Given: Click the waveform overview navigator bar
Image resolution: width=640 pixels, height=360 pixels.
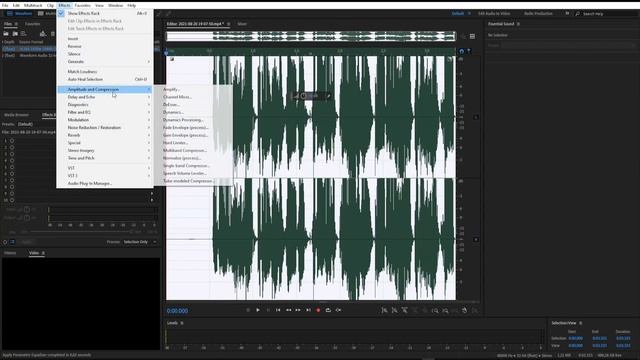Looking at the screenshot, I should click(311, 36).
